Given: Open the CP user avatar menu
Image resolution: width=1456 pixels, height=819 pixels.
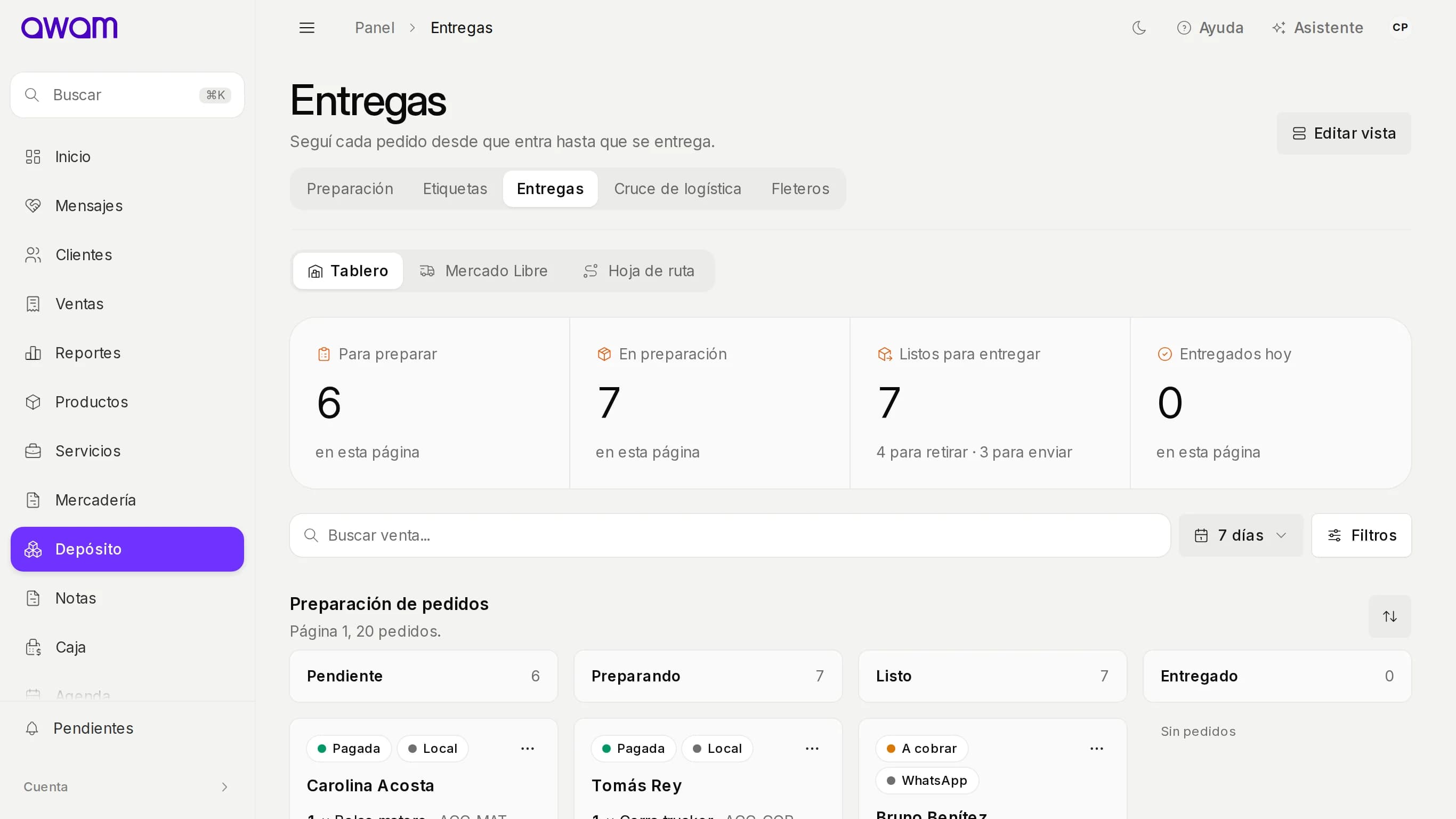Looking at the screenshot, I should [1400, 27].
